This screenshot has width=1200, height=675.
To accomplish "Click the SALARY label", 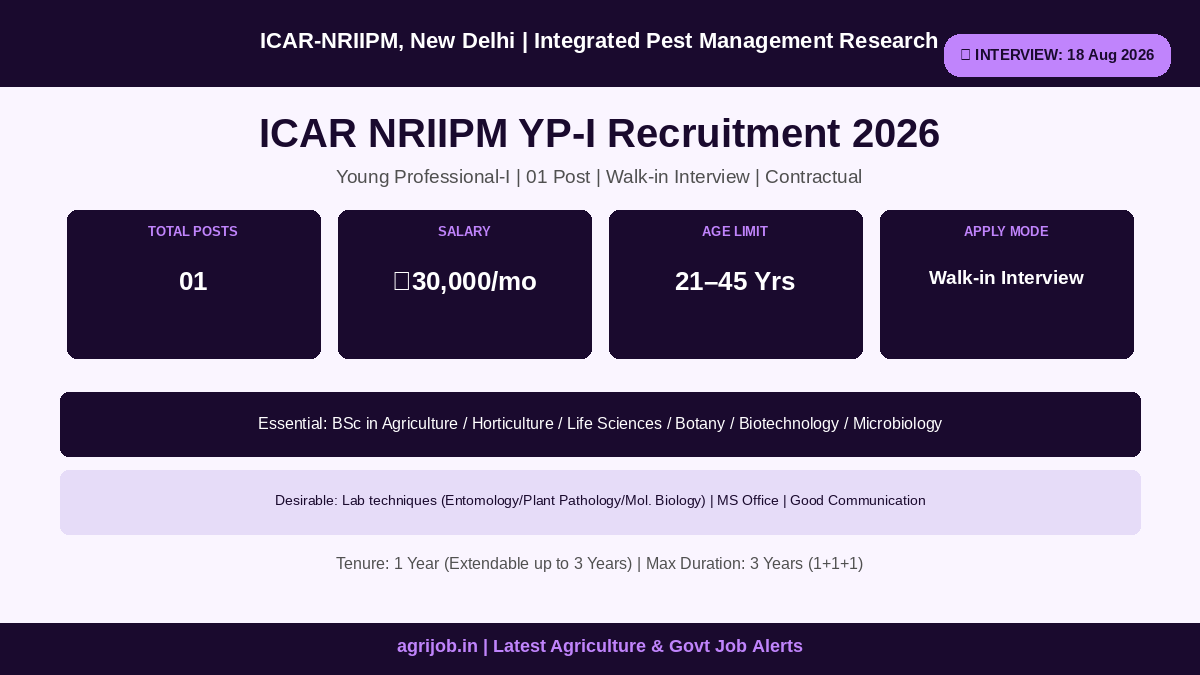I will point(464,231).
